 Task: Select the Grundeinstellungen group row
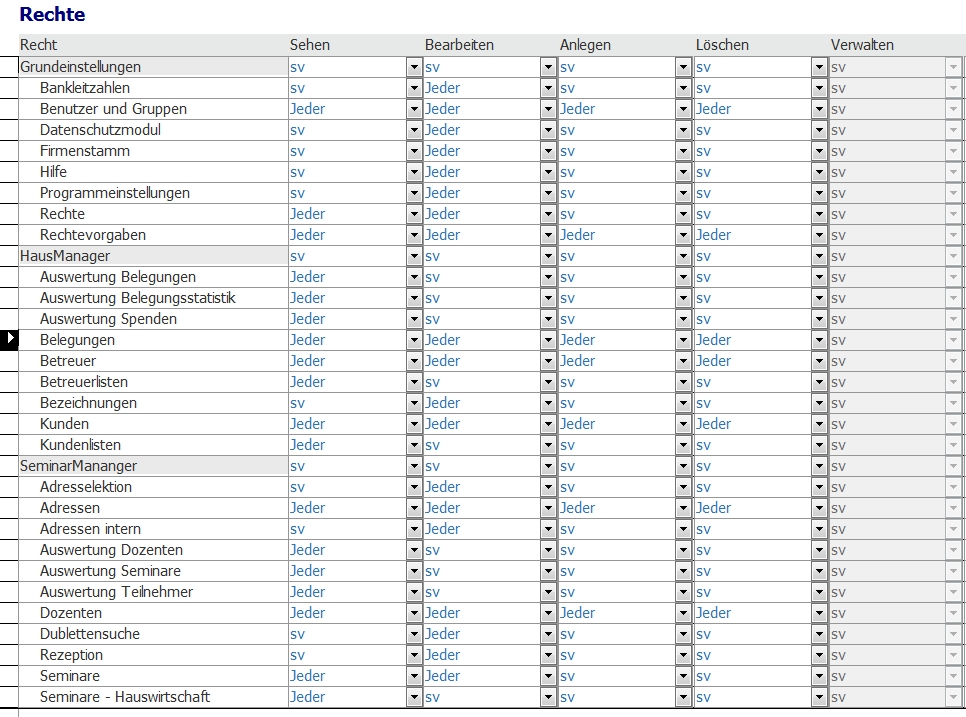tap(81, 67)
